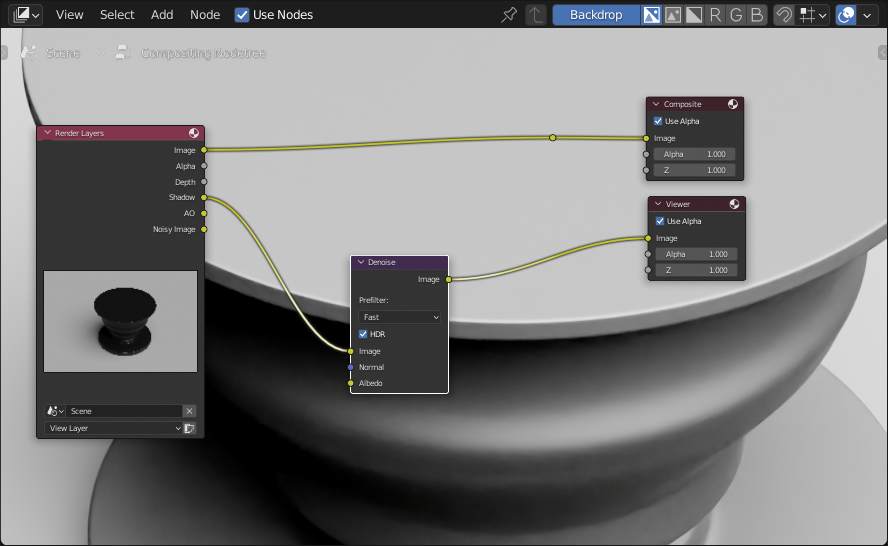Click Viewer Image input socket
The height and width of the screenshot is (546, 888).
[648, 238]
